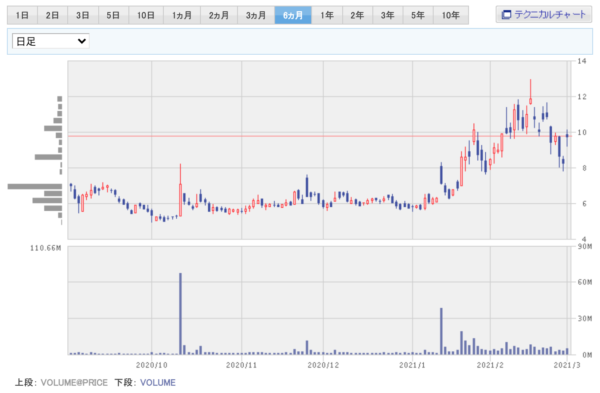Click the 30M volume axis label
The image size is (600, 393).
[585, 318]
